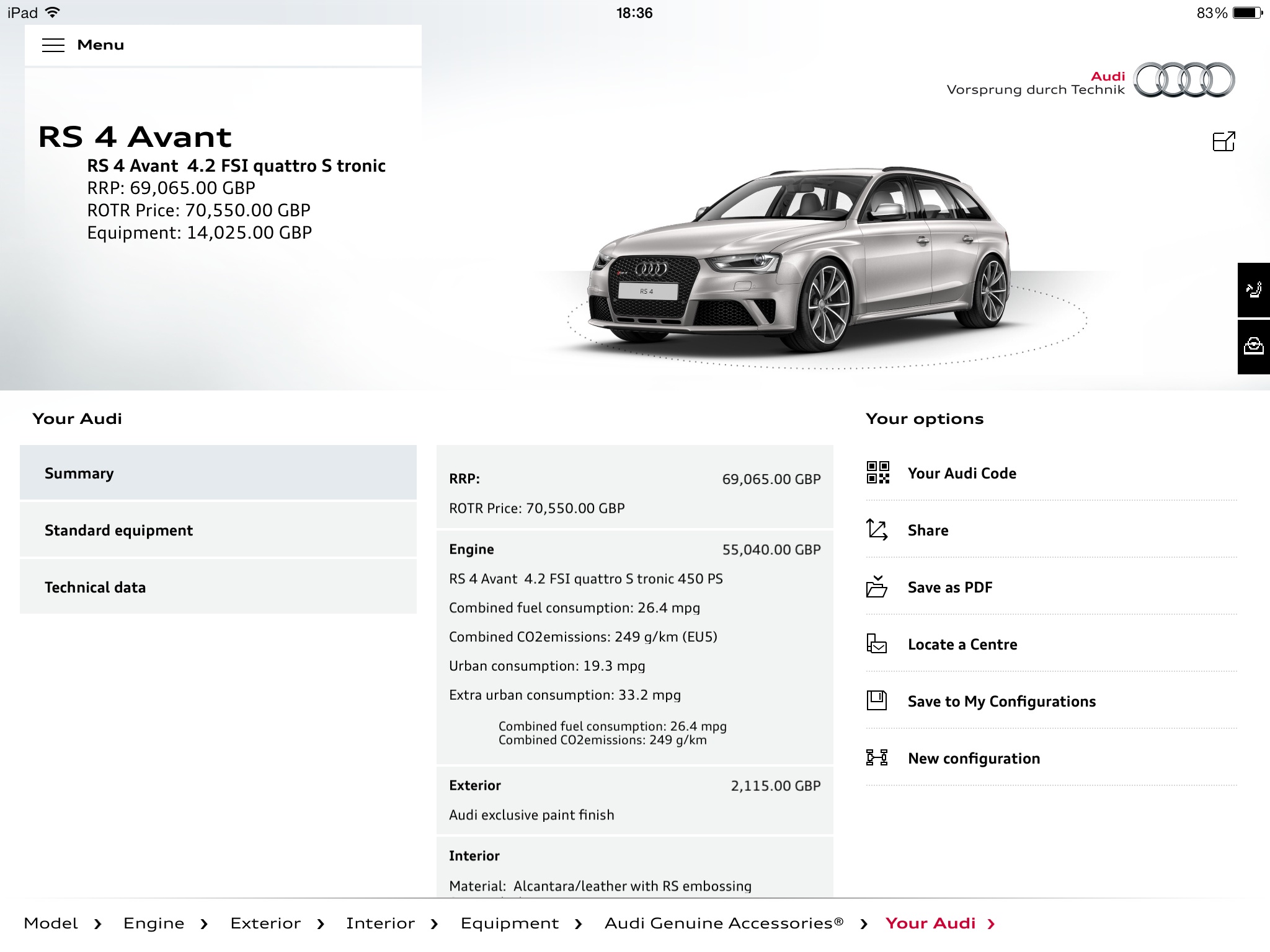Click the red chevron after Your Audi
The width and height of the screenshot is (1270, 952).
(x=992, y=924)
